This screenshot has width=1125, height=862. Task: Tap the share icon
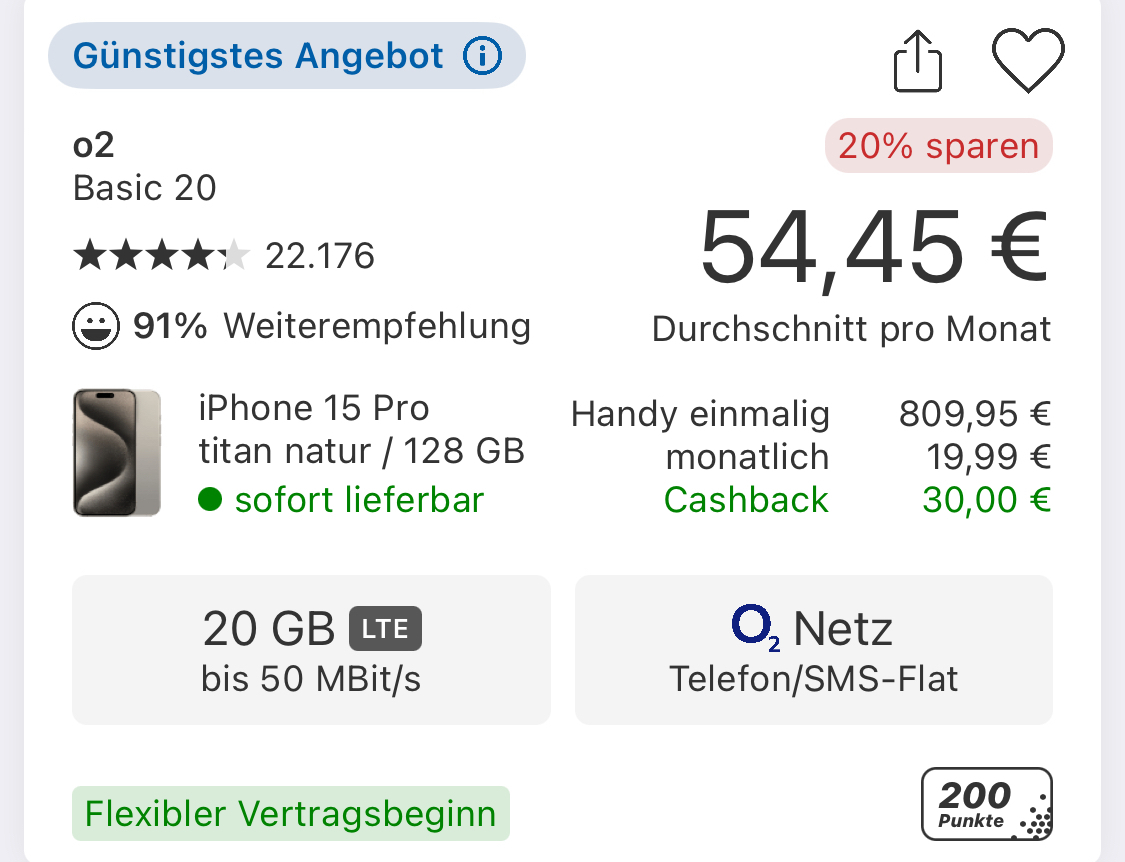[917, 61]
